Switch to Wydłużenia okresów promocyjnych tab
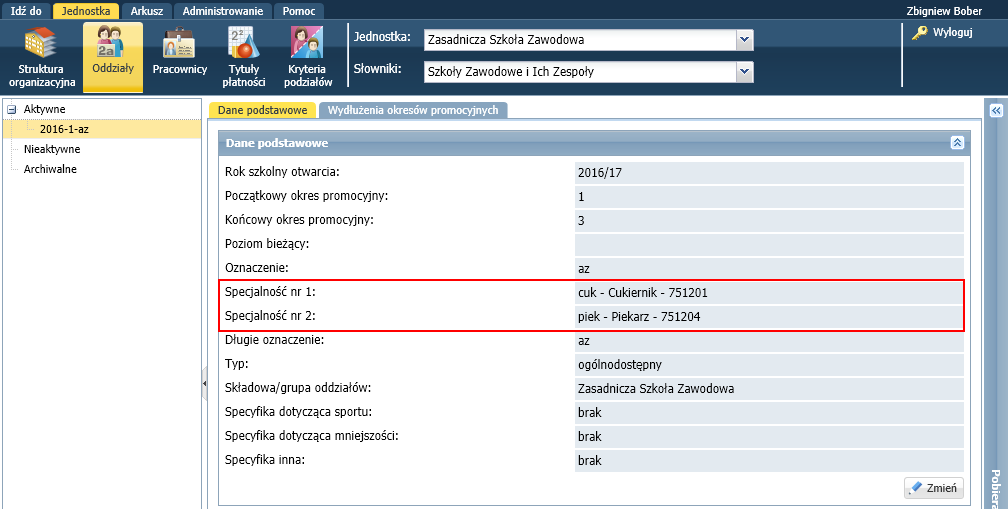 pos(413,110)
